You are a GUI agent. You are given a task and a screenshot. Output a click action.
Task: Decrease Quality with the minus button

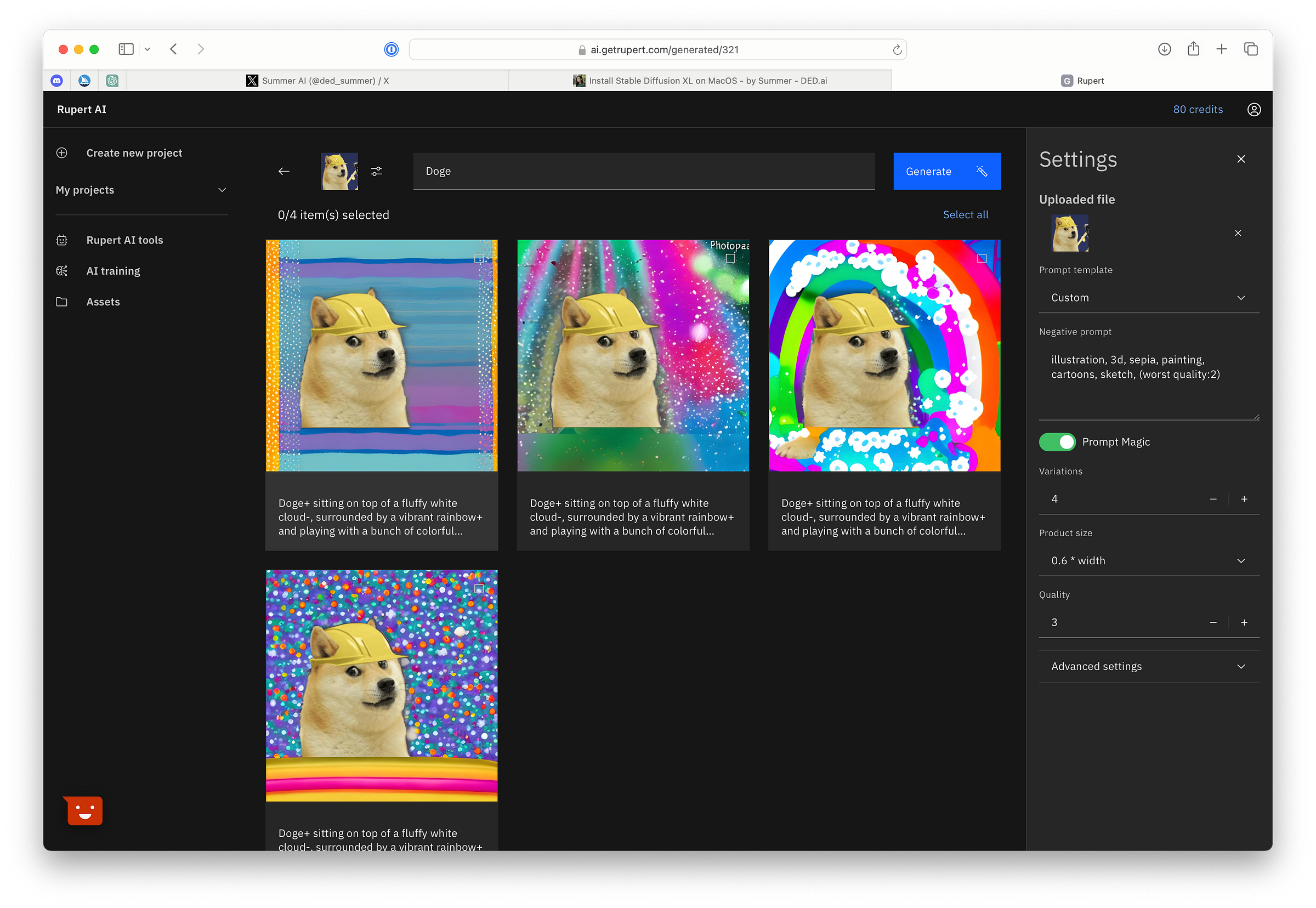[x=1213, y=622]
